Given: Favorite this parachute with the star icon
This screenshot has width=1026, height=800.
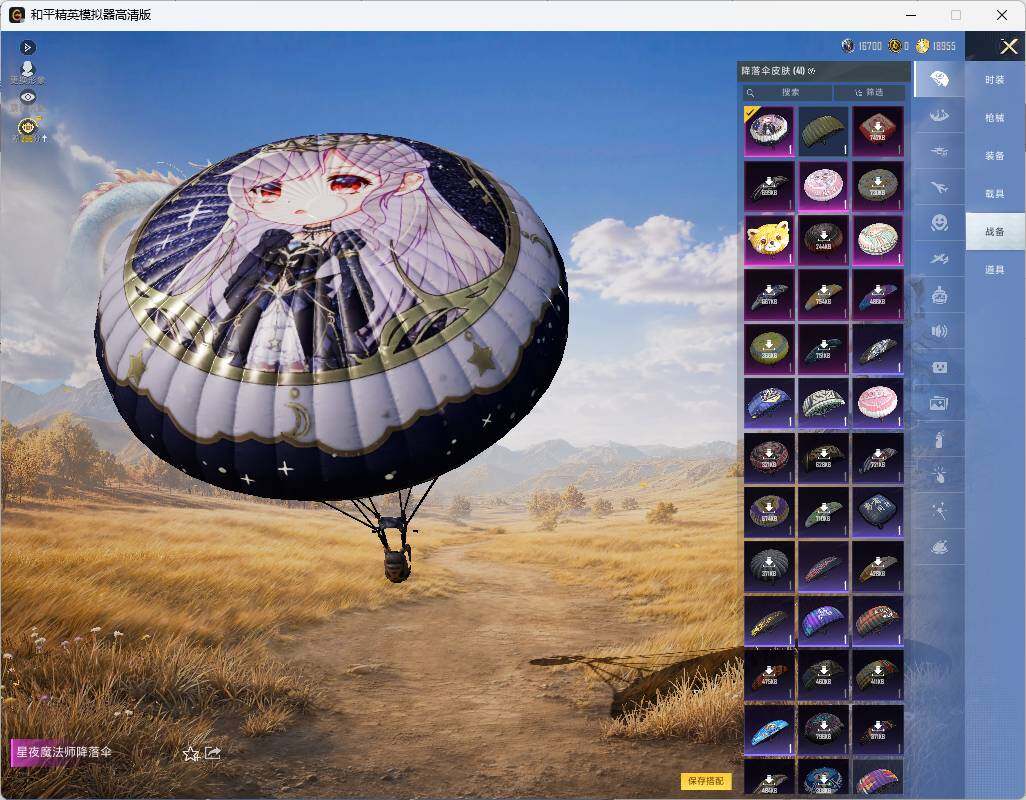Looking at the screenshot, I should coord(191,754).
